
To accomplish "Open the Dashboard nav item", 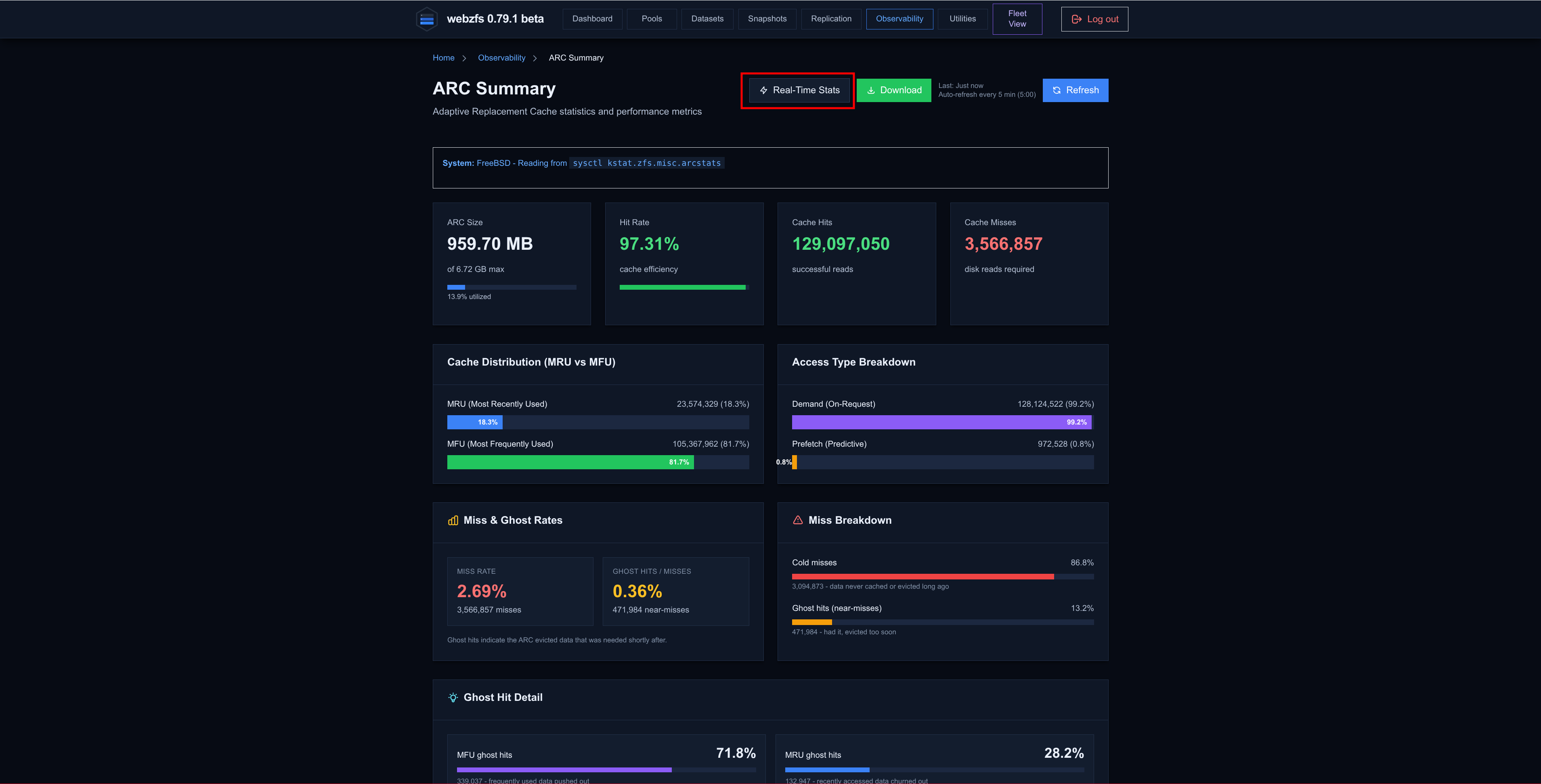I will [592, 19].
